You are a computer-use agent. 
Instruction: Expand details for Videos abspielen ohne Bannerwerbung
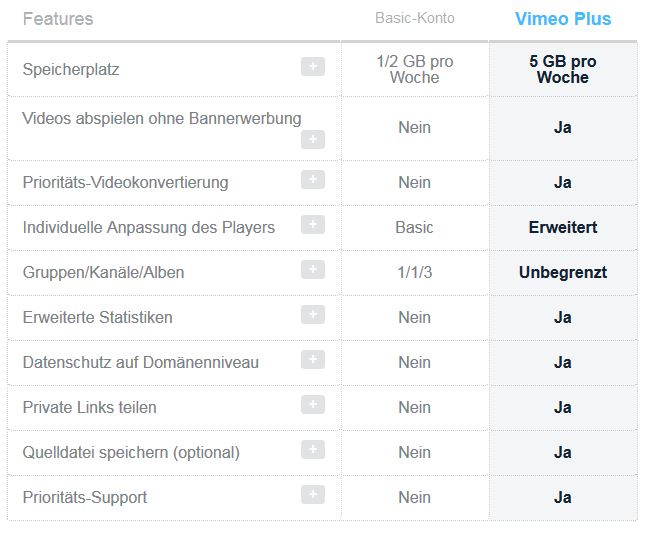[x=313, y=140]
